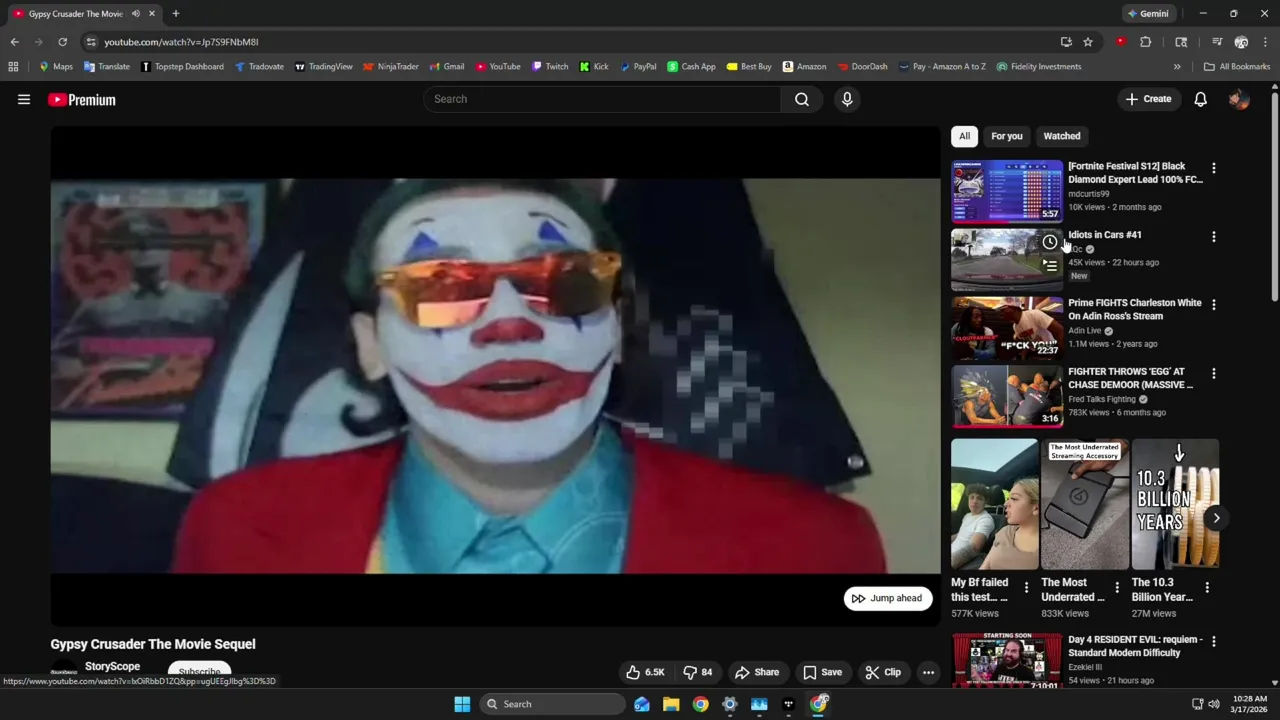Screen dimensions: 1280x720
Task: Click the YouTube Premium logo
Action: click(x=82, y=100)
